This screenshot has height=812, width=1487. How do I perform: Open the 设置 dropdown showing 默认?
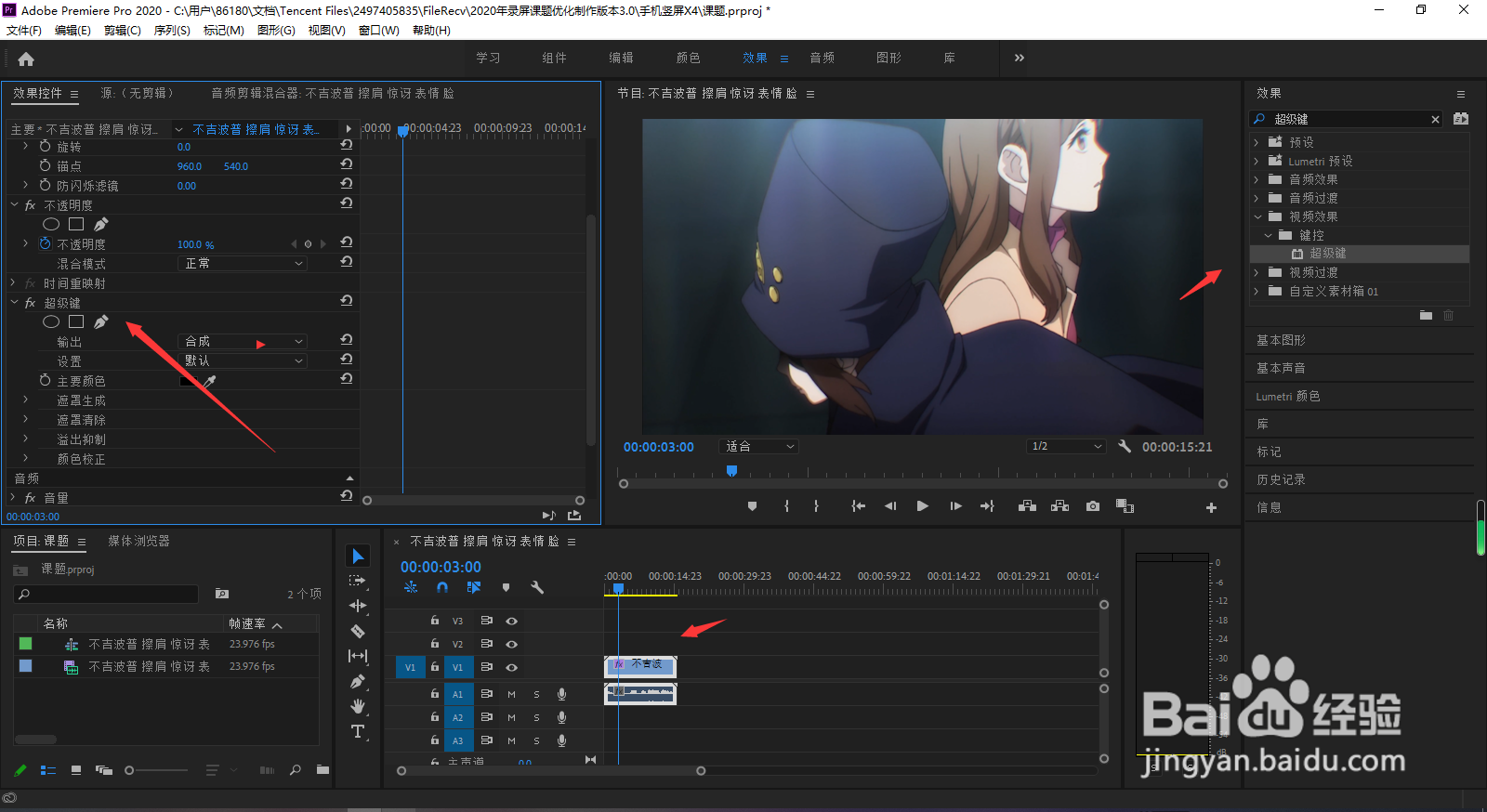point(242,360)
